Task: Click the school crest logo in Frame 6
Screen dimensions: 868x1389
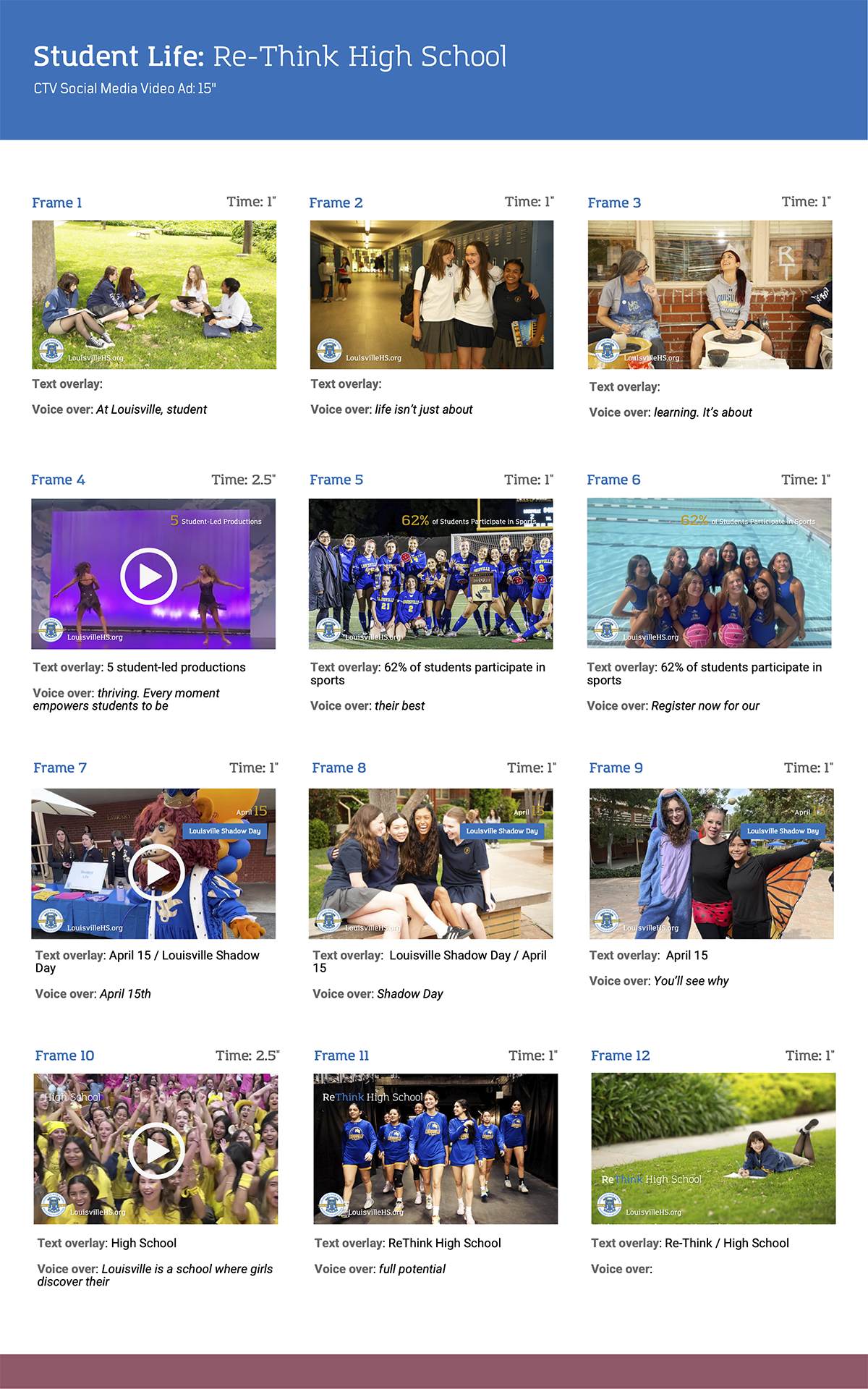Action: tap(606, 631)
